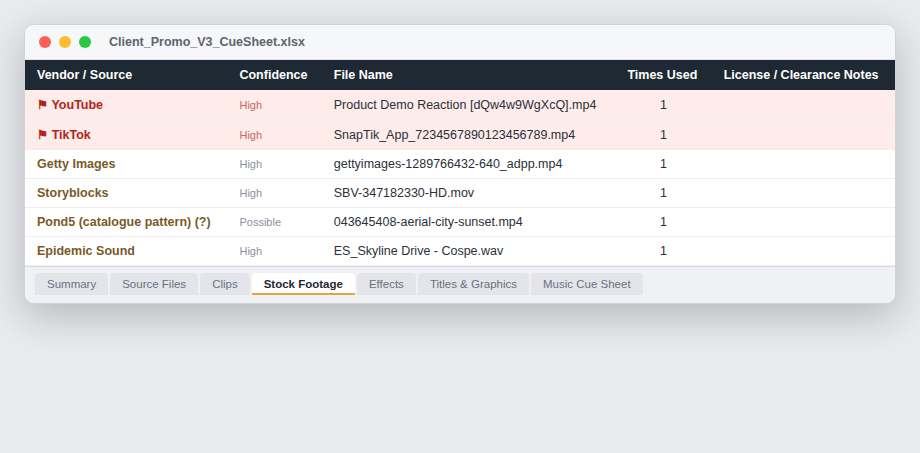Click Times Used value in Storyblocks row

click(663, 193)
